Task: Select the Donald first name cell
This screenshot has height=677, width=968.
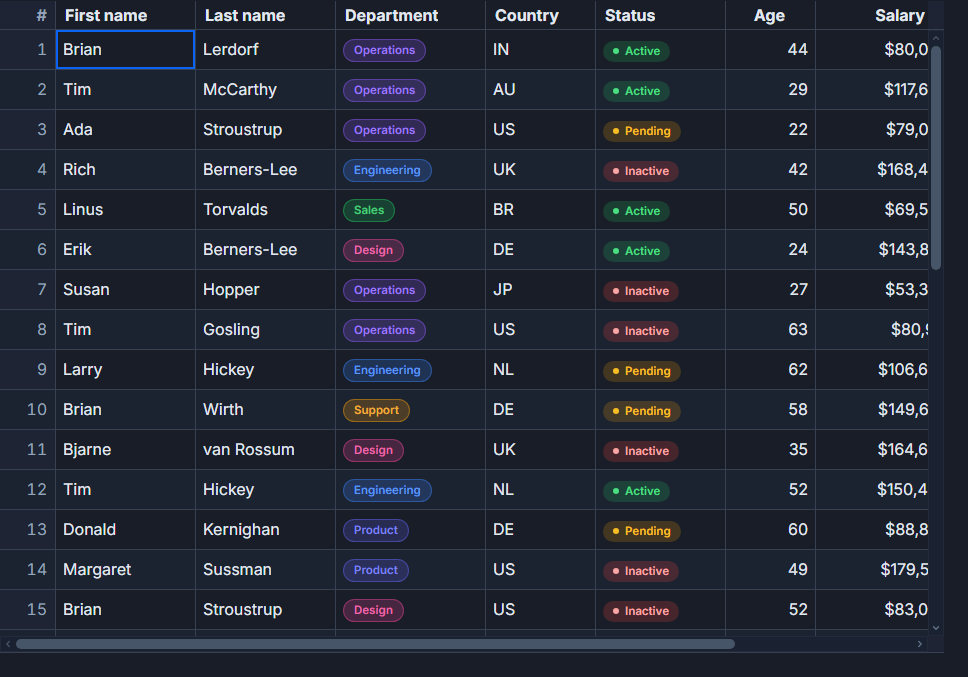Action: click(x=125, y=530)
